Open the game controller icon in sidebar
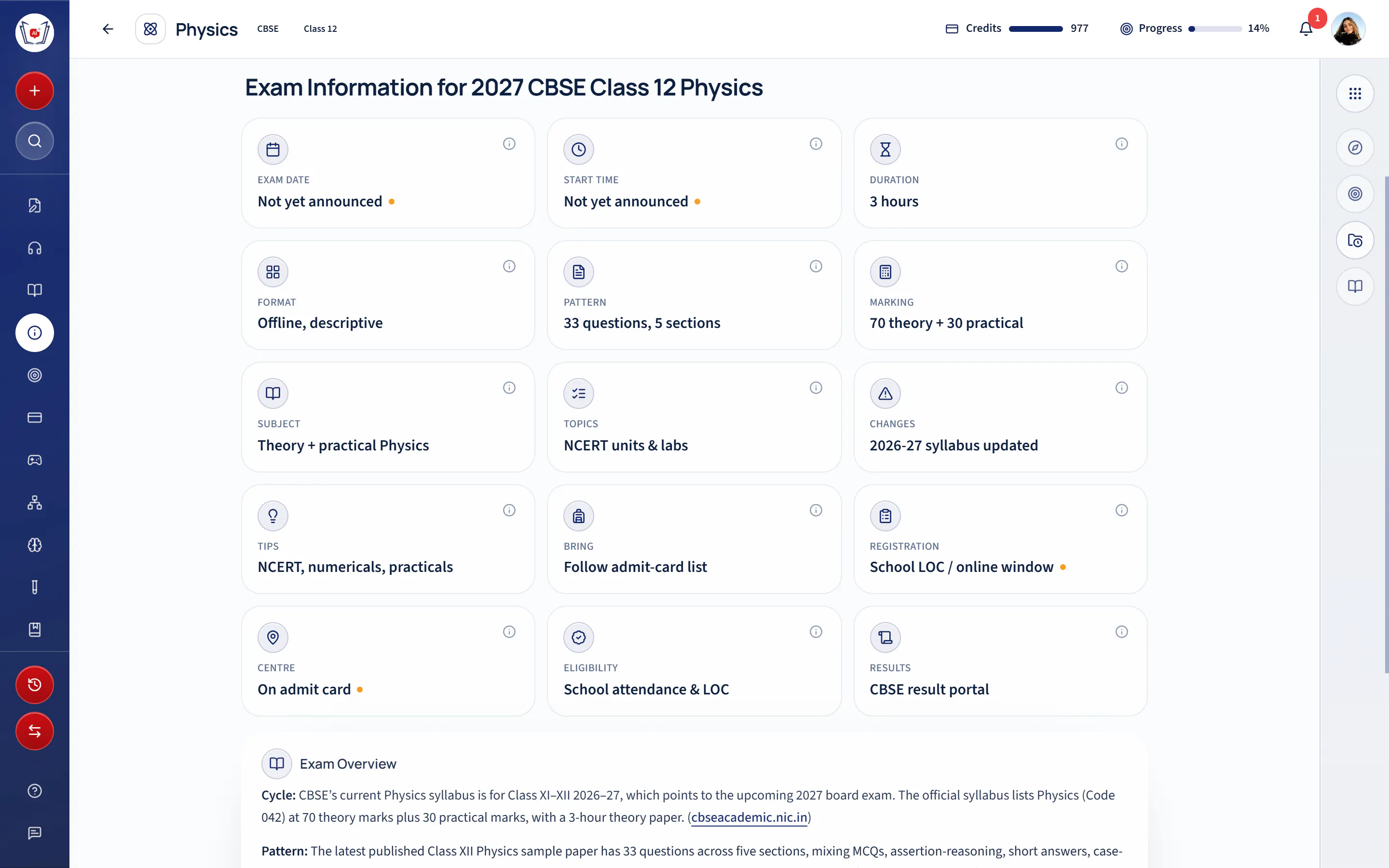 tap(34, 460)
